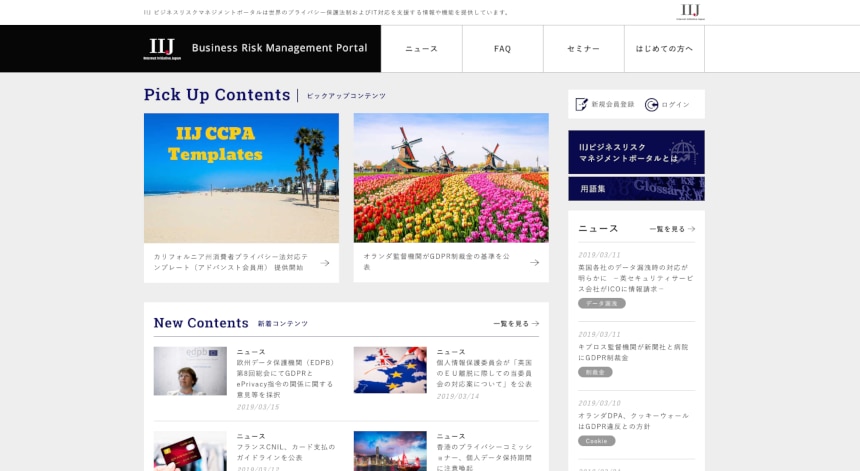Screen dimensions: 860x471
Task: Select はじめての方へ in the navigation
Action: click(664, 49)
